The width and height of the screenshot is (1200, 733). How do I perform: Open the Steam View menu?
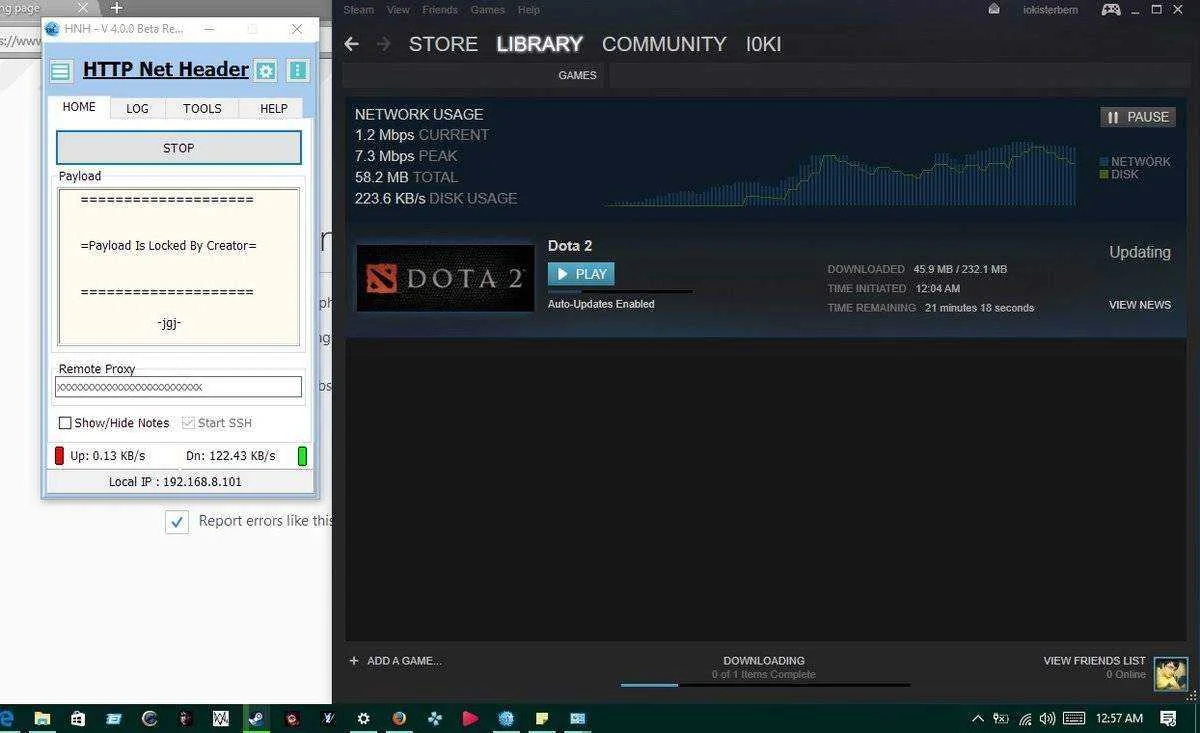[398, 10]
